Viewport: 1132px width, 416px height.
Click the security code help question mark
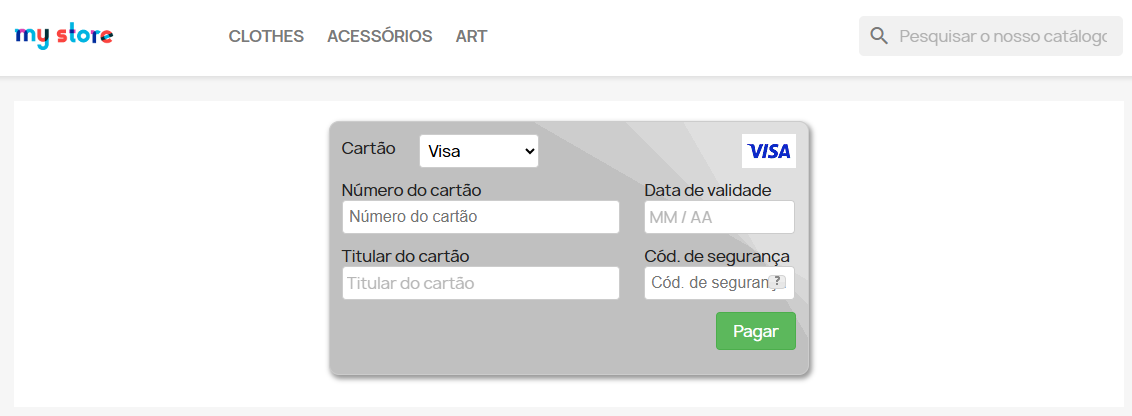click(x=777, y=283)
